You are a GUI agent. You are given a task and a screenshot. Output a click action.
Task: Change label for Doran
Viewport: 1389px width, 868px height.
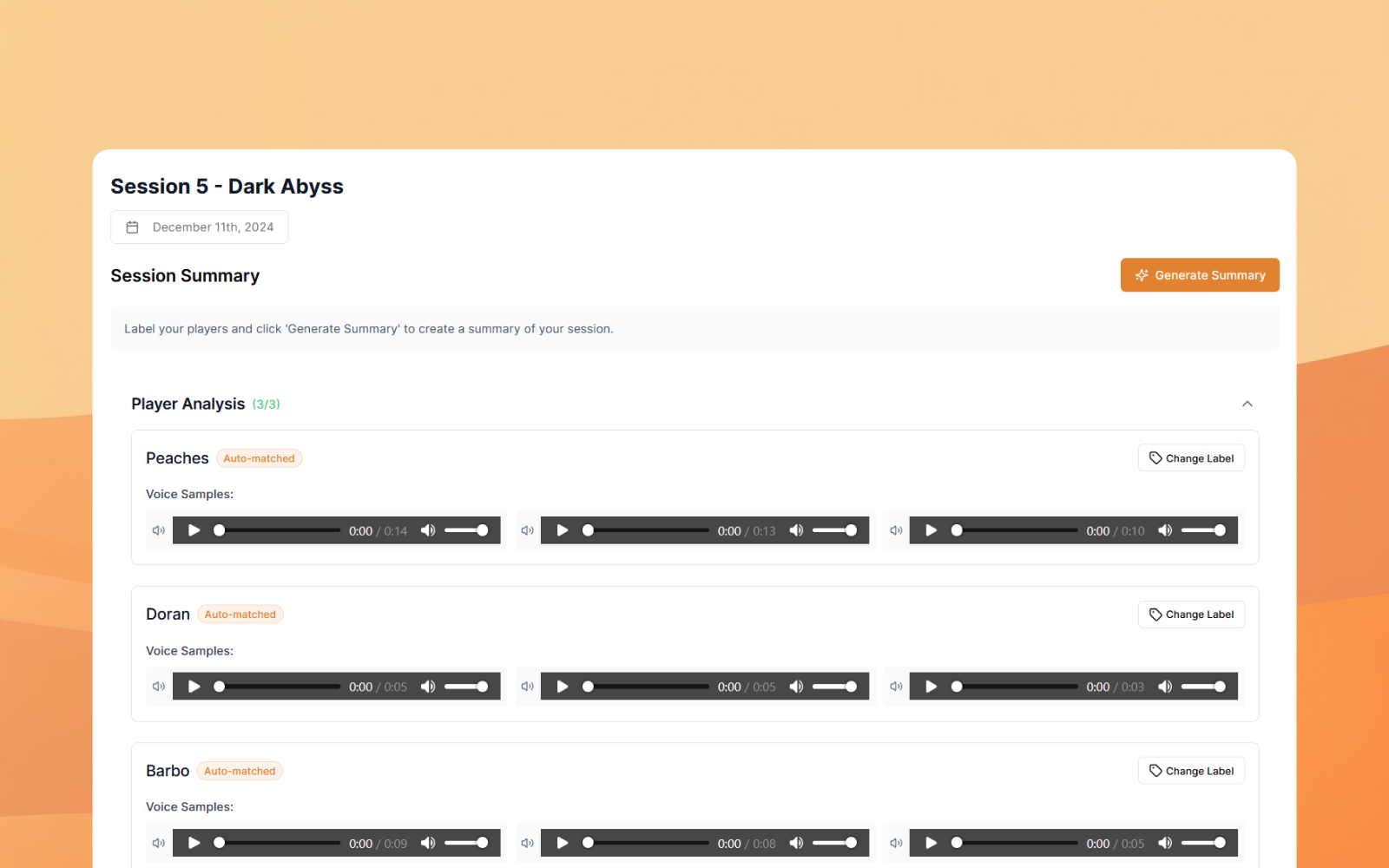(1191, 615)
